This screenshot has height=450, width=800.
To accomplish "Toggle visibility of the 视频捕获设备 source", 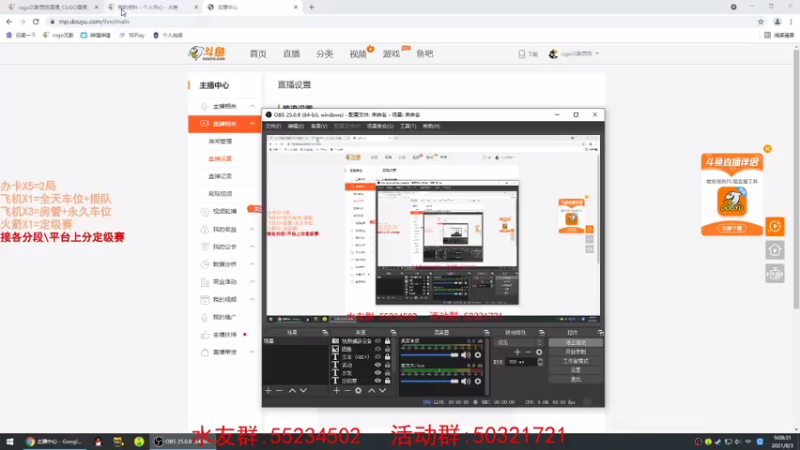I will [378, 341].
